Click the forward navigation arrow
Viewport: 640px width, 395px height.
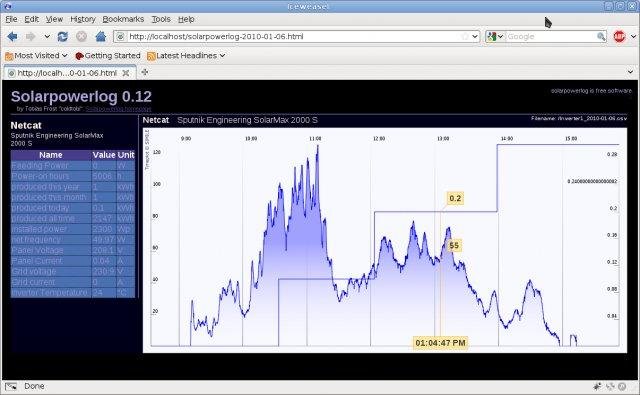click(x=31, y=36)
